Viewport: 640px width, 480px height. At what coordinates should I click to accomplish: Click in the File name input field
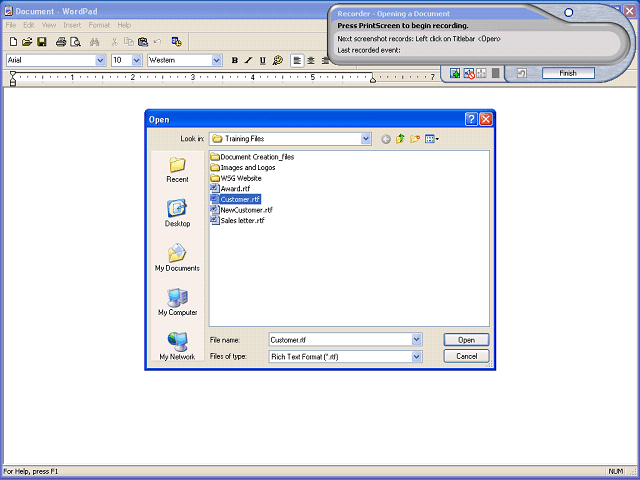340,340
